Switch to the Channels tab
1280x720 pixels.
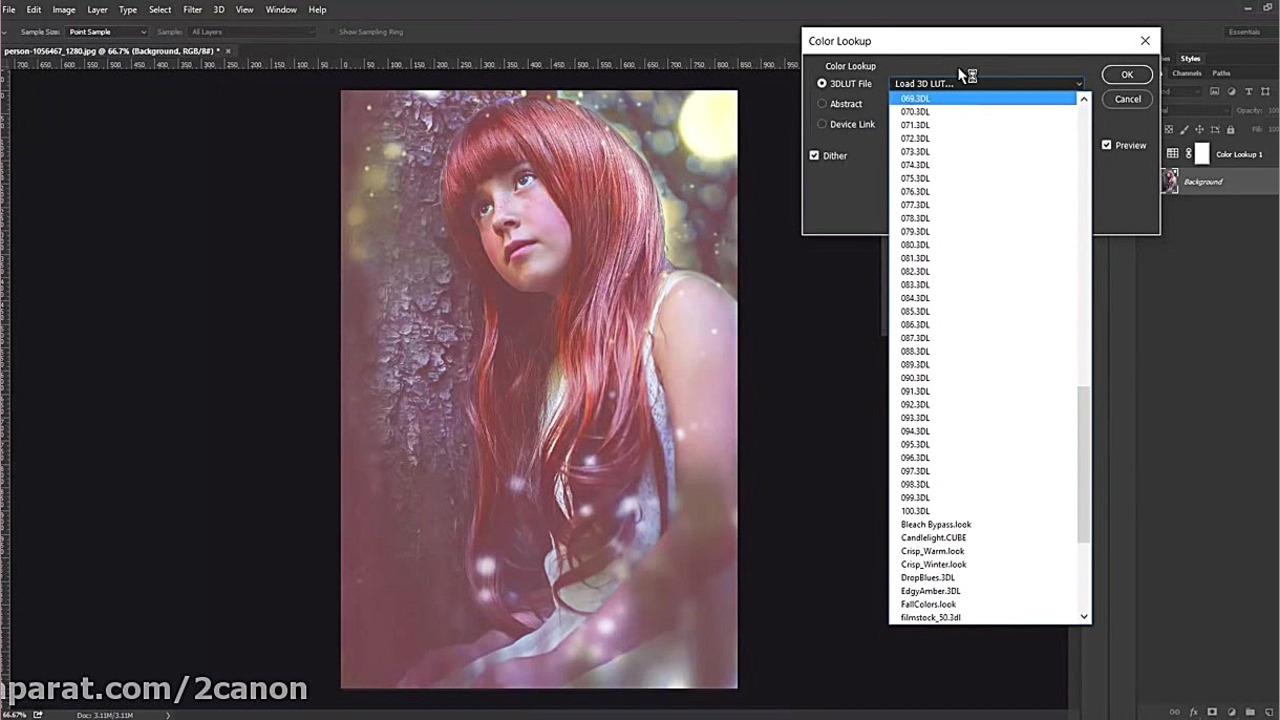pos(1187,73)
